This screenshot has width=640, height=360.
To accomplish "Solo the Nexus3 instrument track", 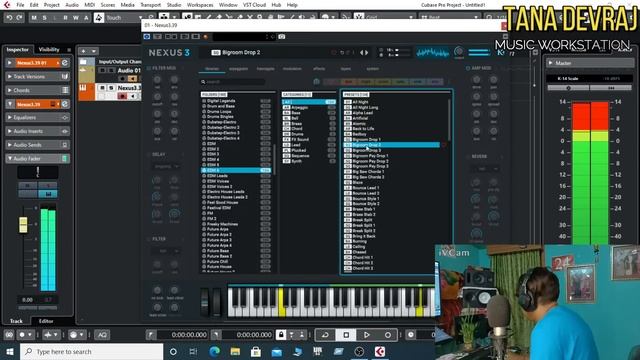I will point(111,88).
